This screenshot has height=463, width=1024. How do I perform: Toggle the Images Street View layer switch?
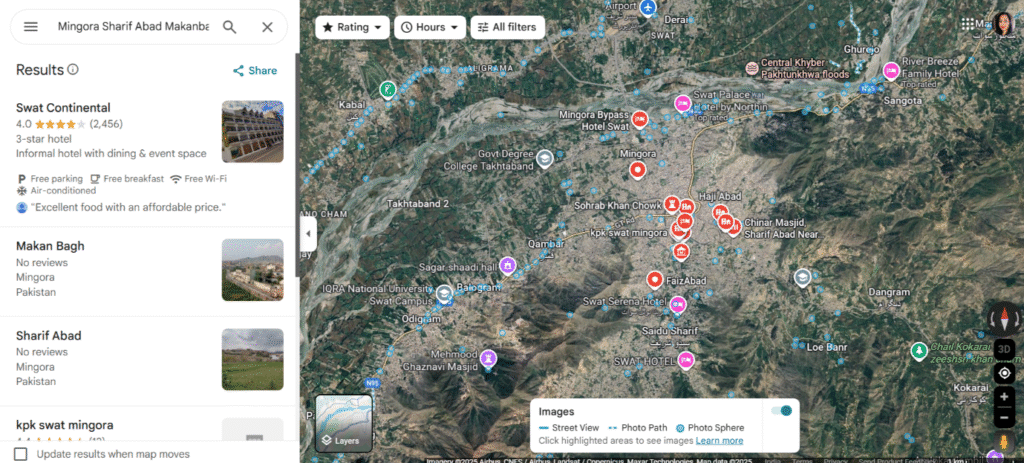coord(781,410)
